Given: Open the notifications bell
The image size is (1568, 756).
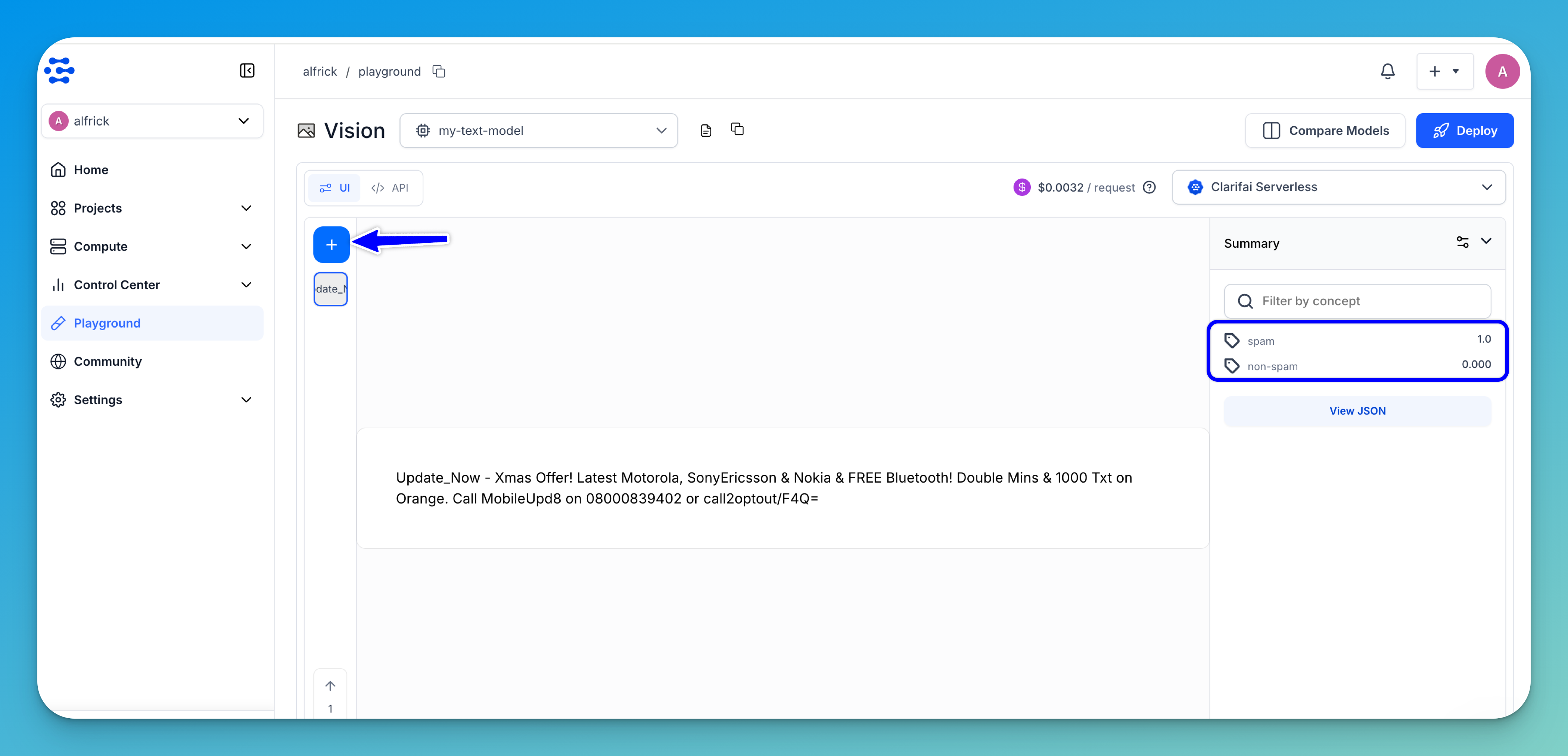Looking at the screenshot, I should 1387,71.
